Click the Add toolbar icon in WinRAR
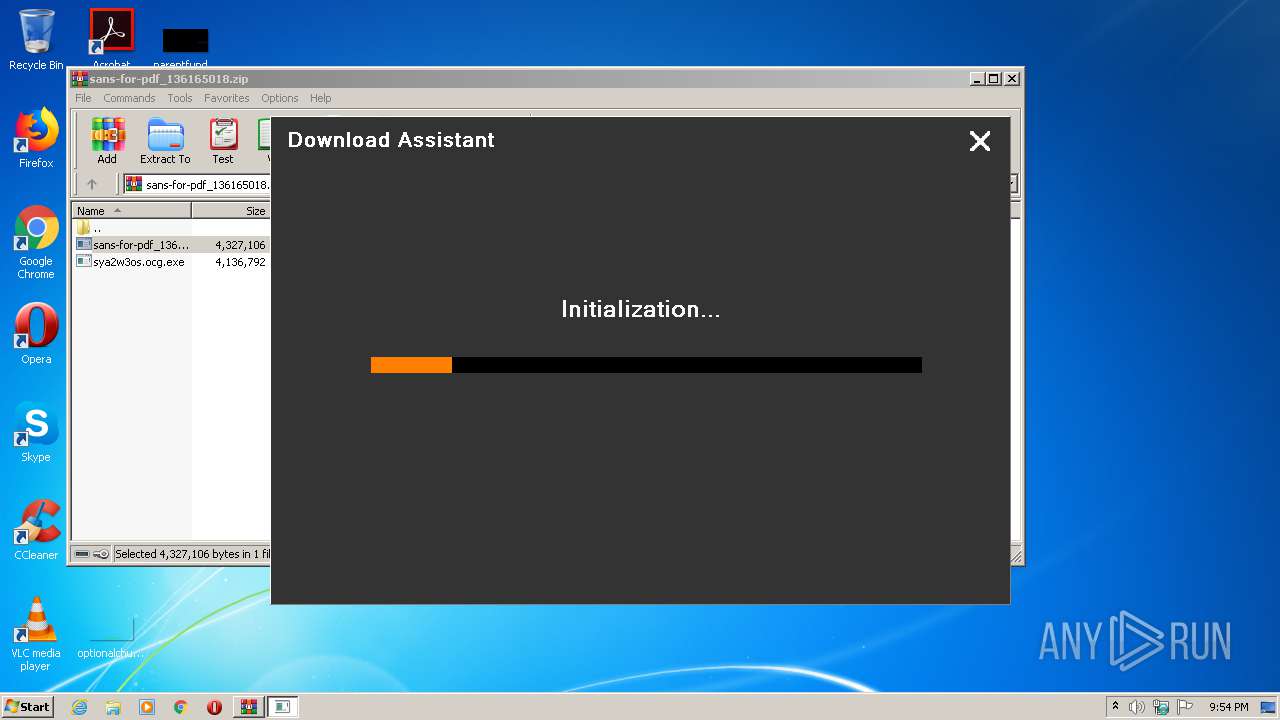The width and height of the screenshot is (1280, 720). tap(107, 141)
